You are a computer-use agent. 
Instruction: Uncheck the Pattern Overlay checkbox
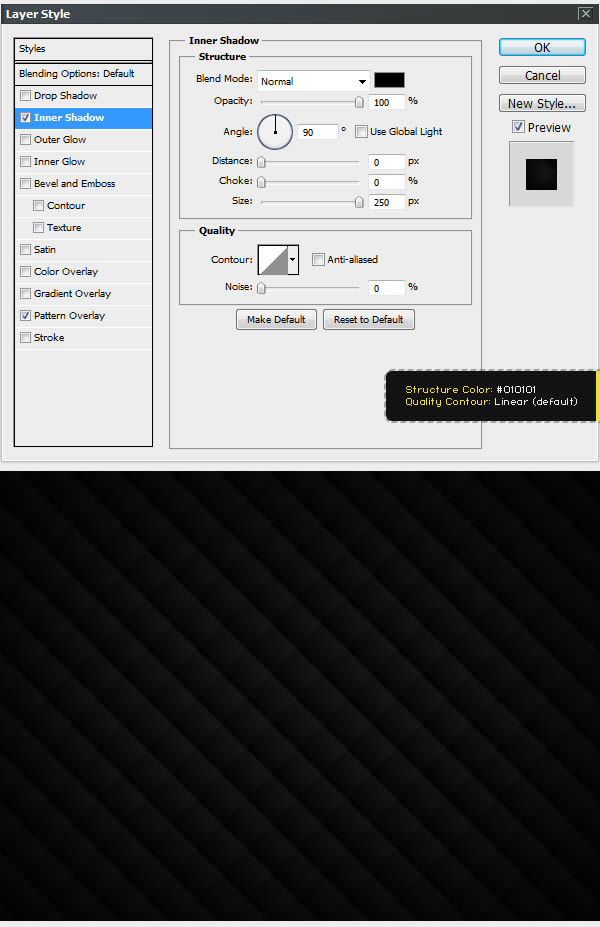point(25,316)
